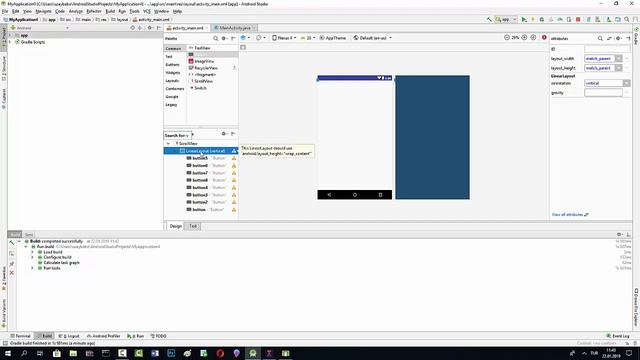Click the warning triangle on the bottom 'button' row
This screenshot has height=360, width=640.
(x=234, y=210)
